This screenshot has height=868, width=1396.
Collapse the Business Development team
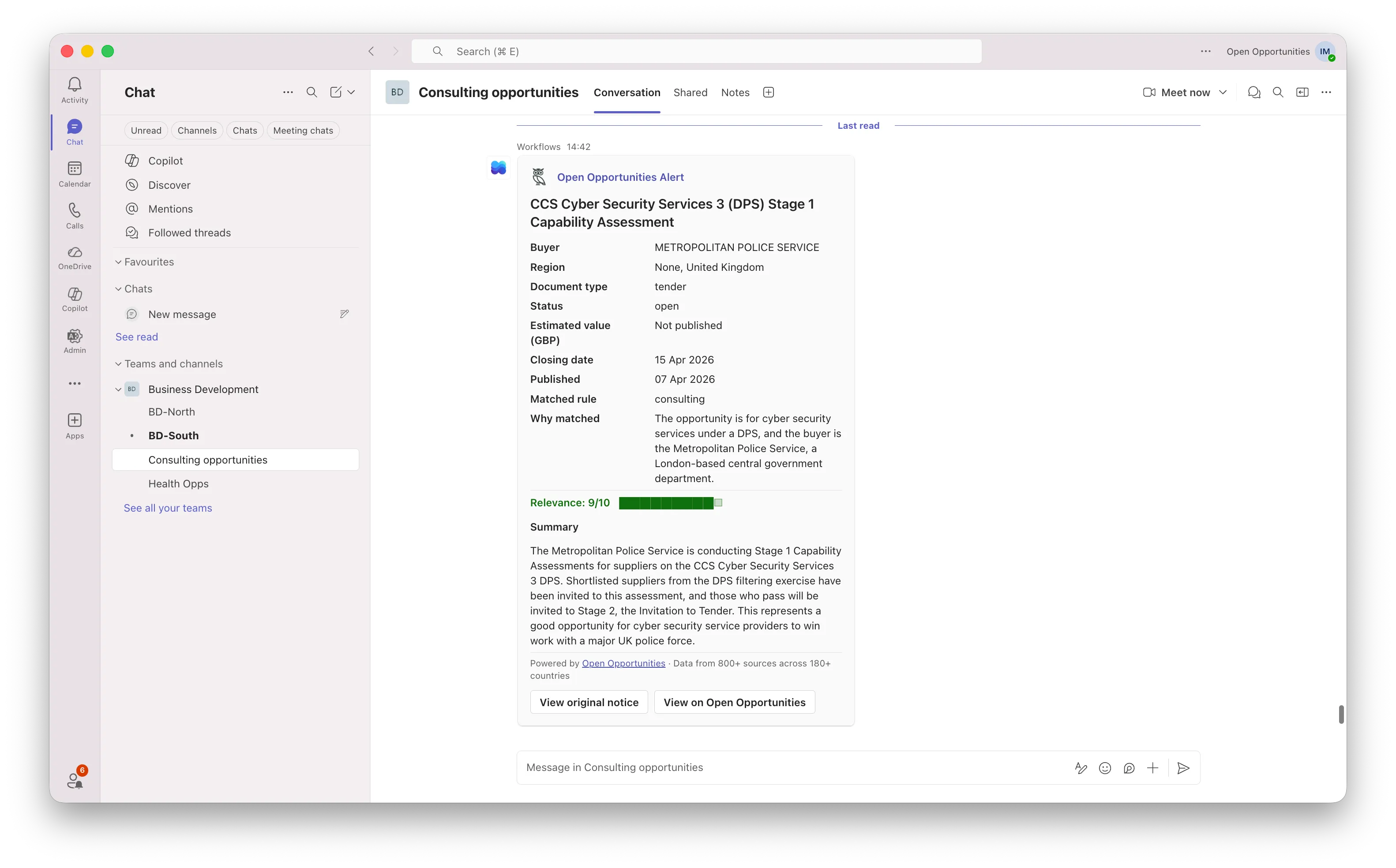(118, 389)
